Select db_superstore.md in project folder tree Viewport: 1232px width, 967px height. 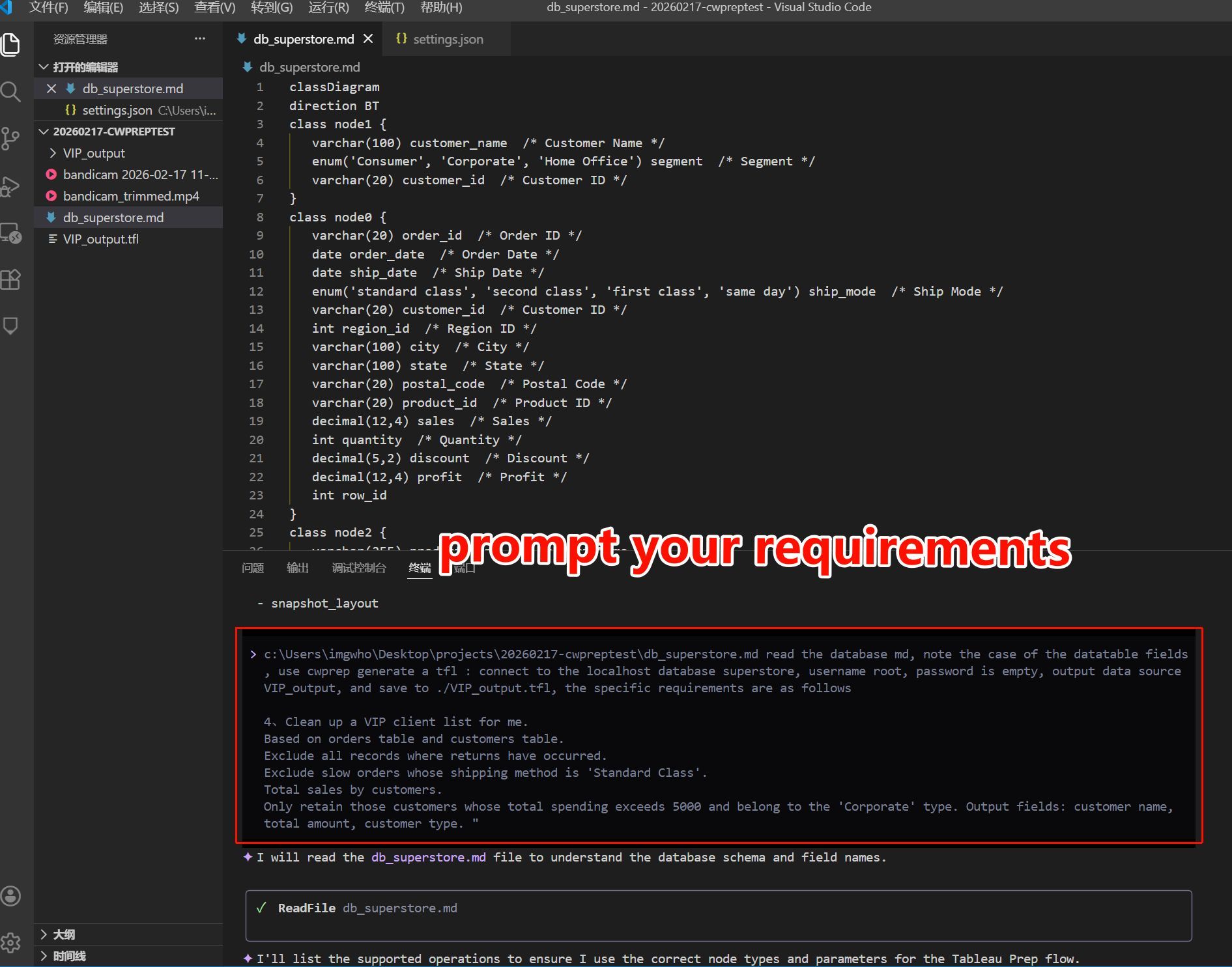(x=128, y=217)
